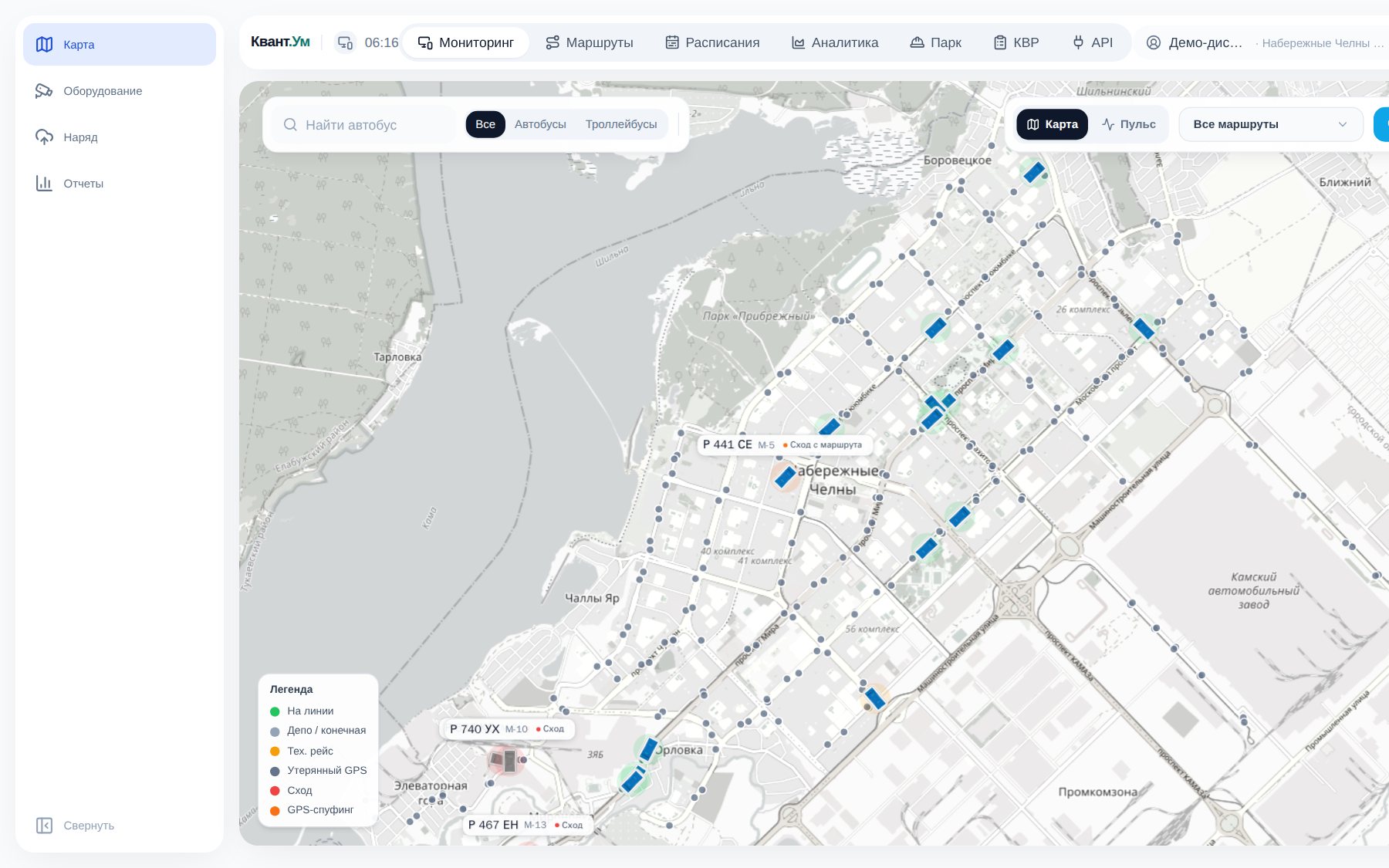The image size is (1389, 868).
Task: Click the Квант.Ум logo
Action: pyautogui.click(x=280, y=42)
